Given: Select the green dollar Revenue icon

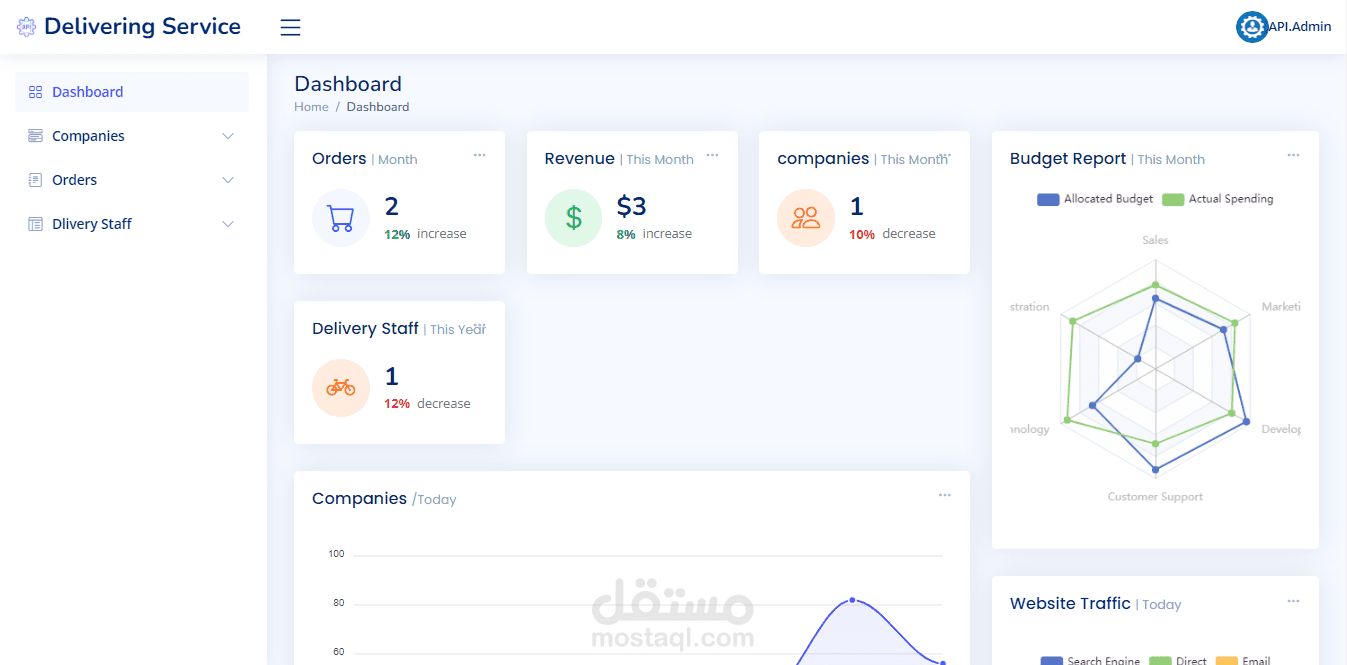Looking at the screenshot, I should tap(573, 218).
